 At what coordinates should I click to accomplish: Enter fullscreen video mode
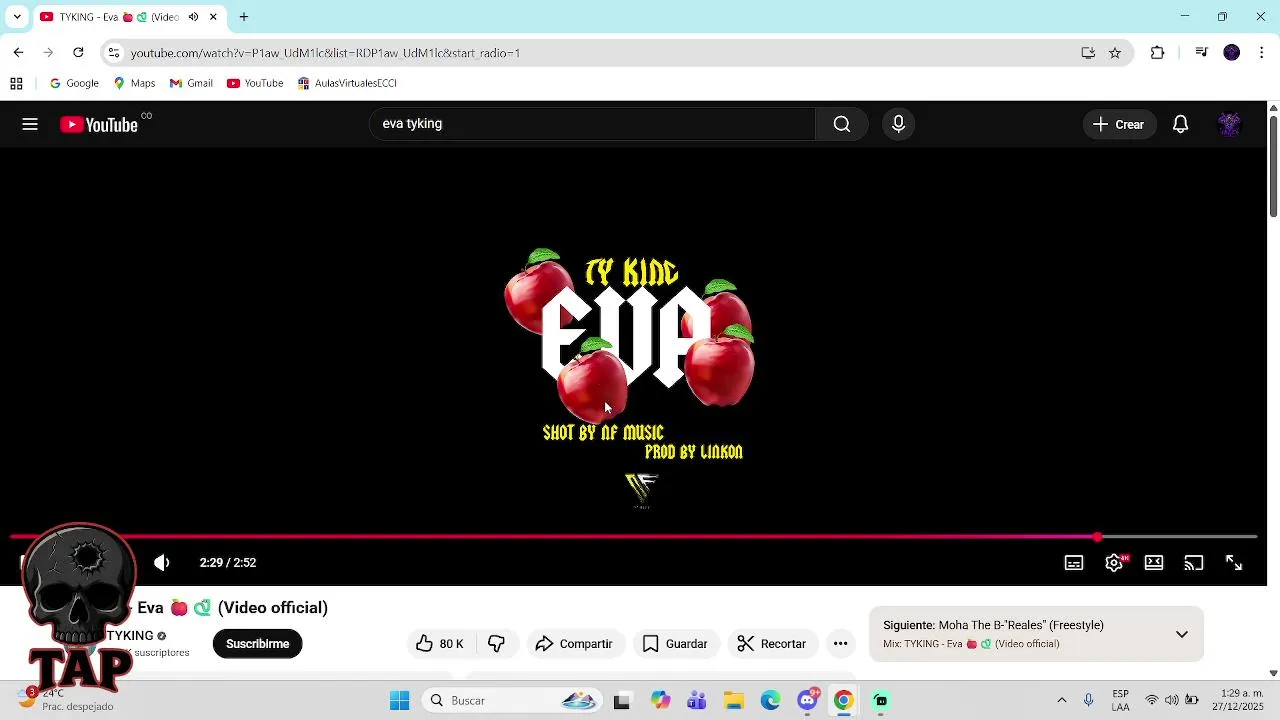pyautogui.click(x=1234, y=563)
